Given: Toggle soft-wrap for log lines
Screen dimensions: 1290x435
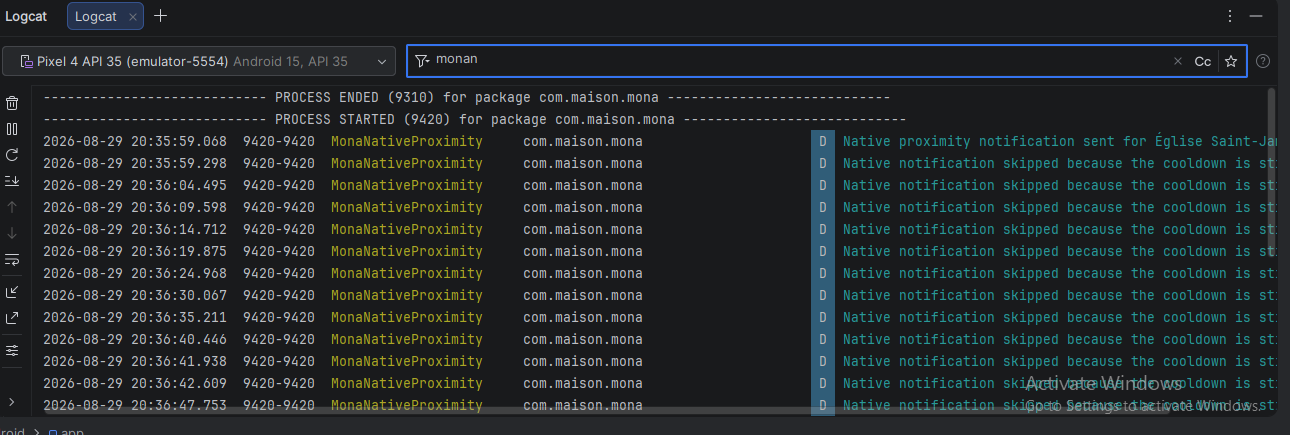Looking at the screenshot, I should [x=12, y=260].
